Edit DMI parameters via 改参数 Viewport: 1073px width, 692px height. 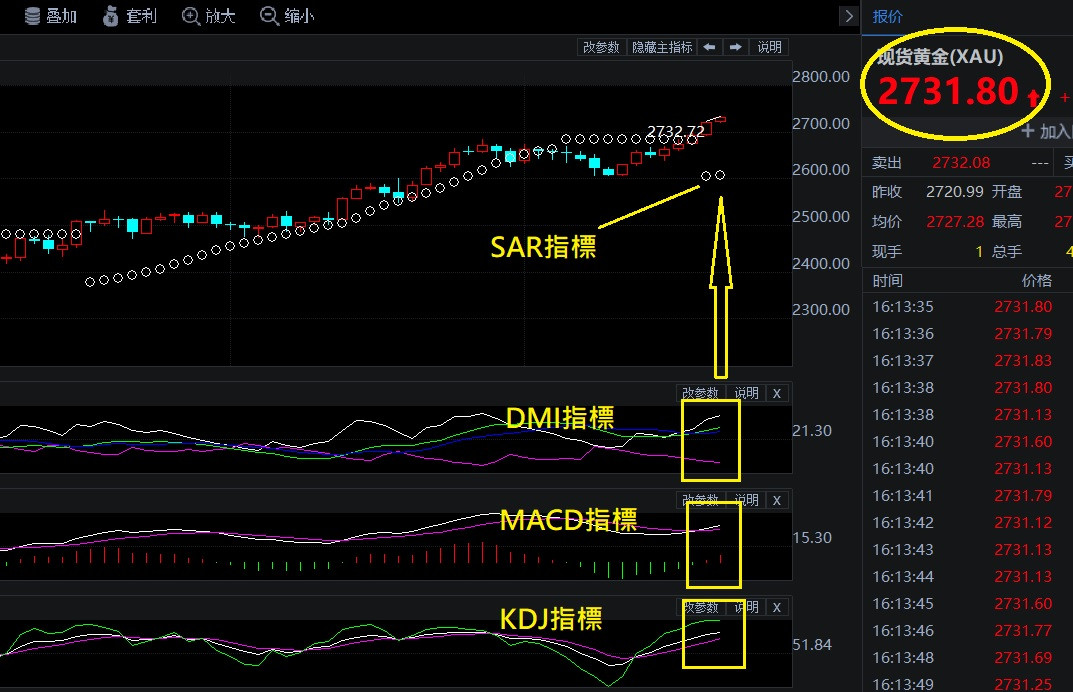coord(700,393)
